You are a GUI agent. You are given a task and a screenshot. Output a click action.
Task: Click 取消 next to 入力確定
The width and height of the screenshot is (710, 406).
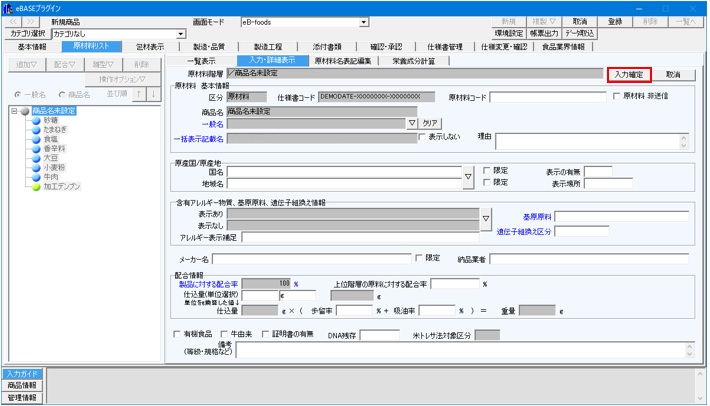tap(673, 75)
